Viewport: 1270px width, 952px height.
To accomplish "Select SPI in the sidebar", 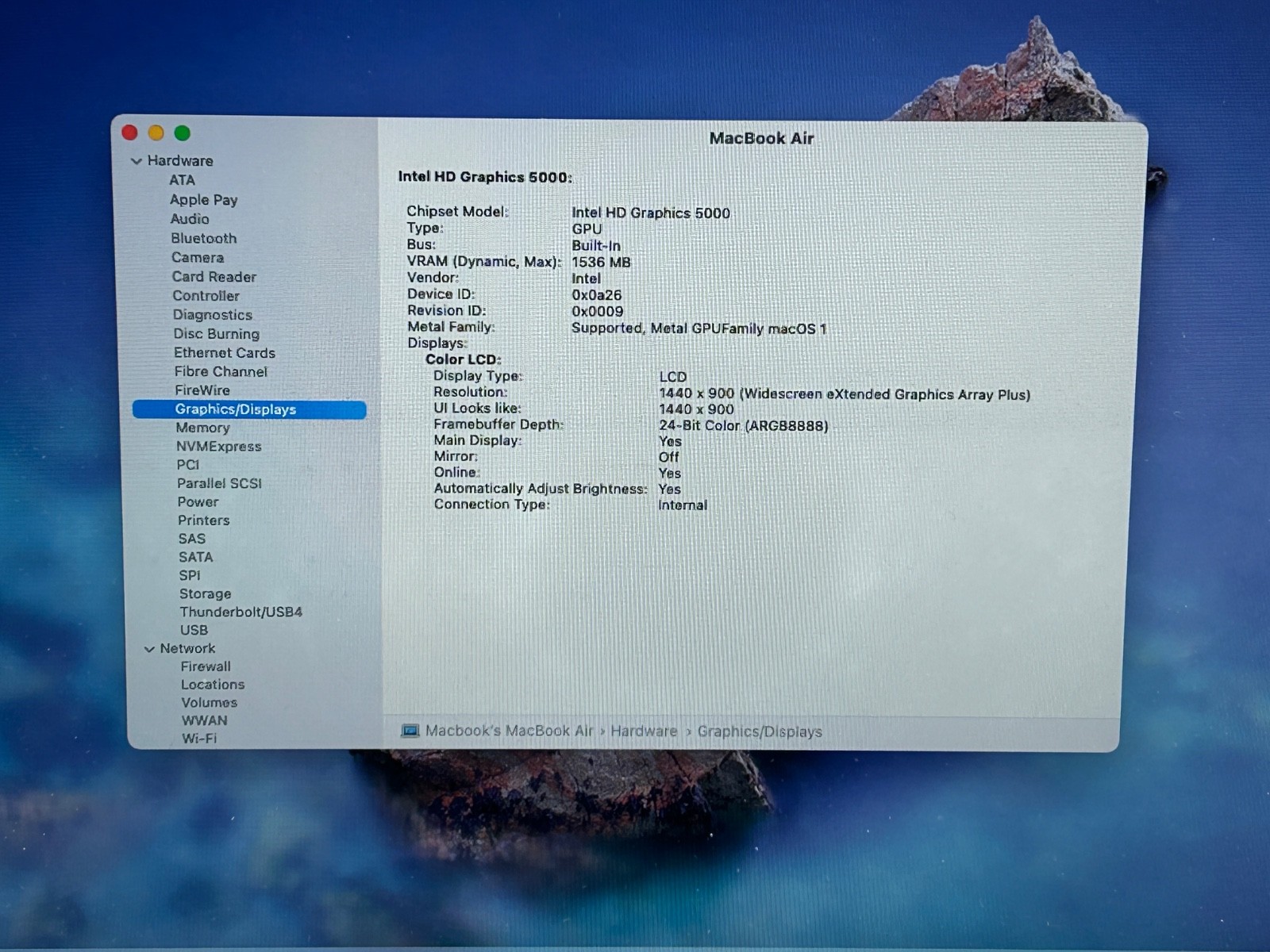I will point(189,575).
